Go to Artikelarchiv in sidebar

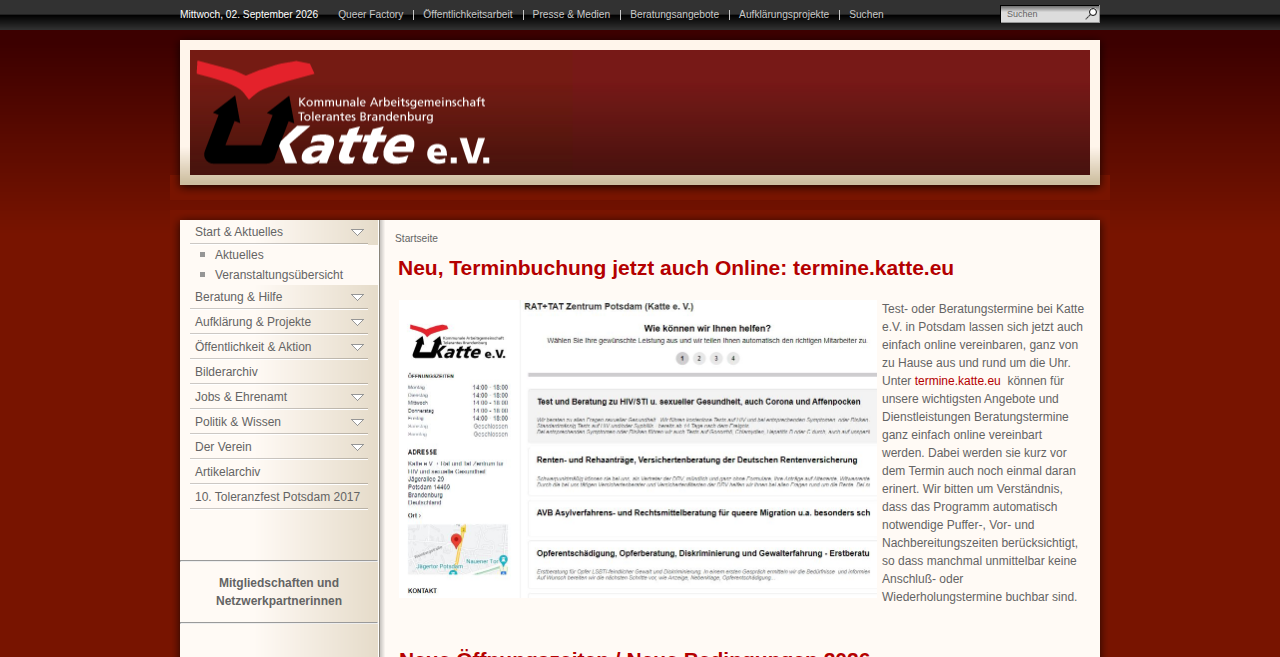tap(227, 472)
